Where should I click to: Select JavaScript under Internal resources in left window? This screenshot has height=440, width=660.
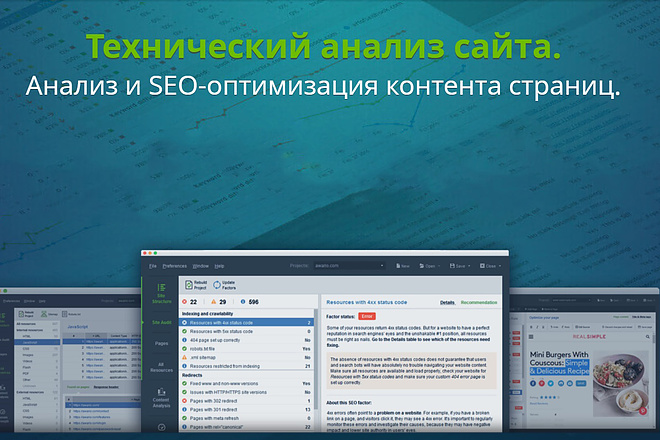pos(37,343)
